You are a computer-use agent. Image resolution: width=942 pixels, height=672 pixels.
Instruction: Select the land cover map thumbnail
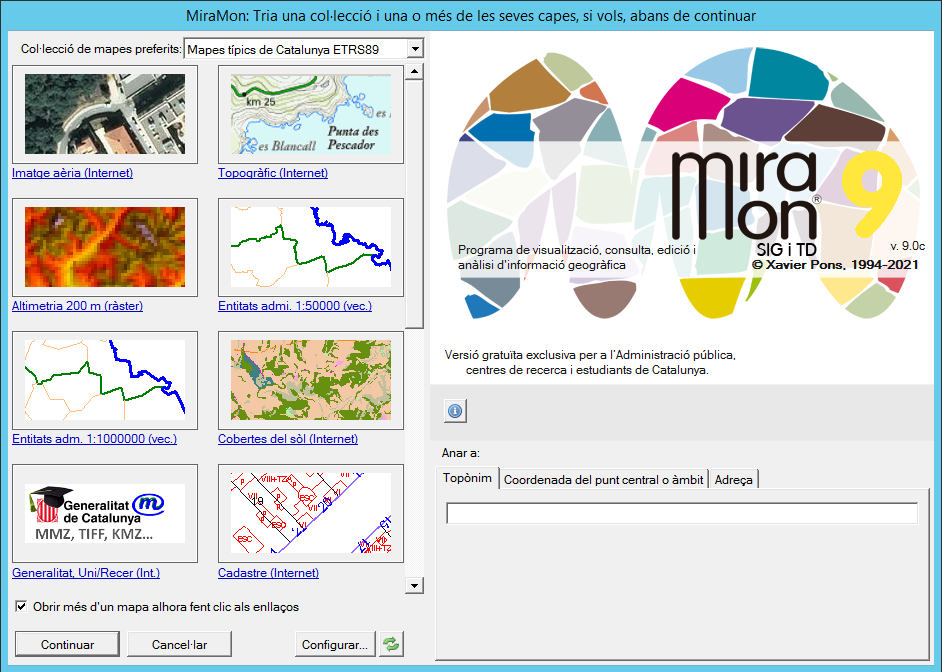(x=311, y=380)
